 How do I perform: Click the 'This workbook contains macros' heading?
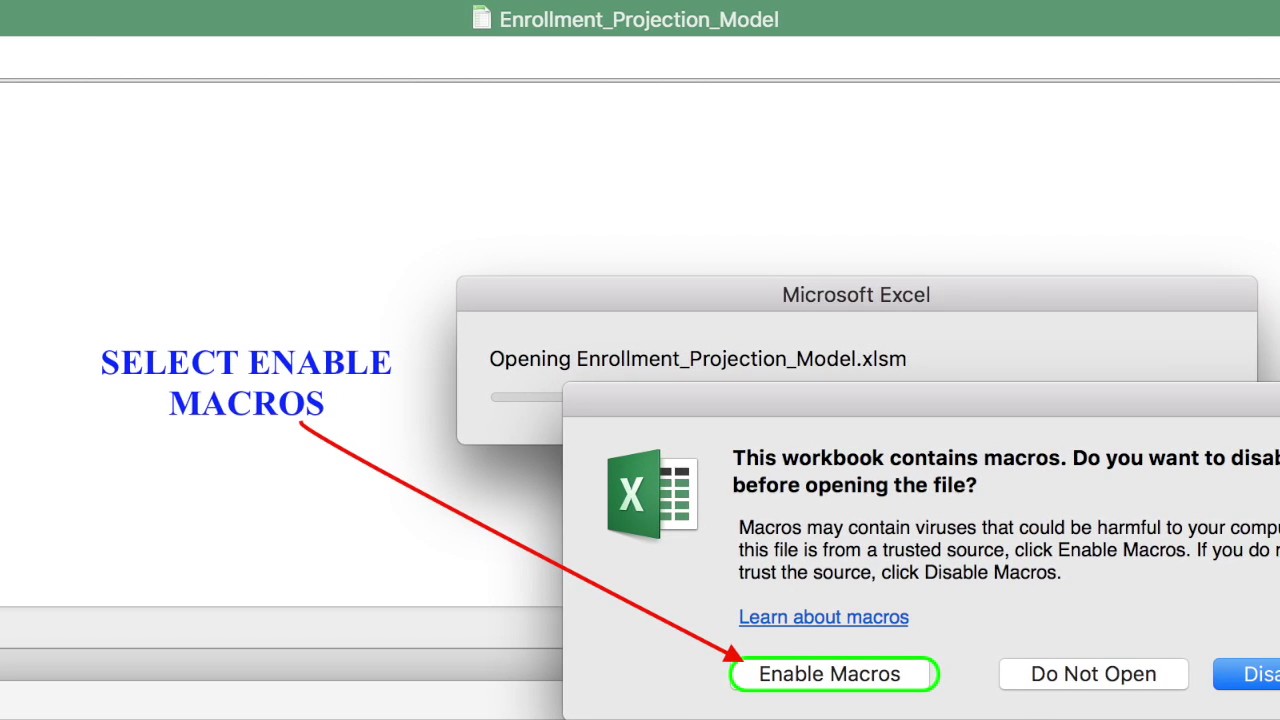pos(1006,471)
